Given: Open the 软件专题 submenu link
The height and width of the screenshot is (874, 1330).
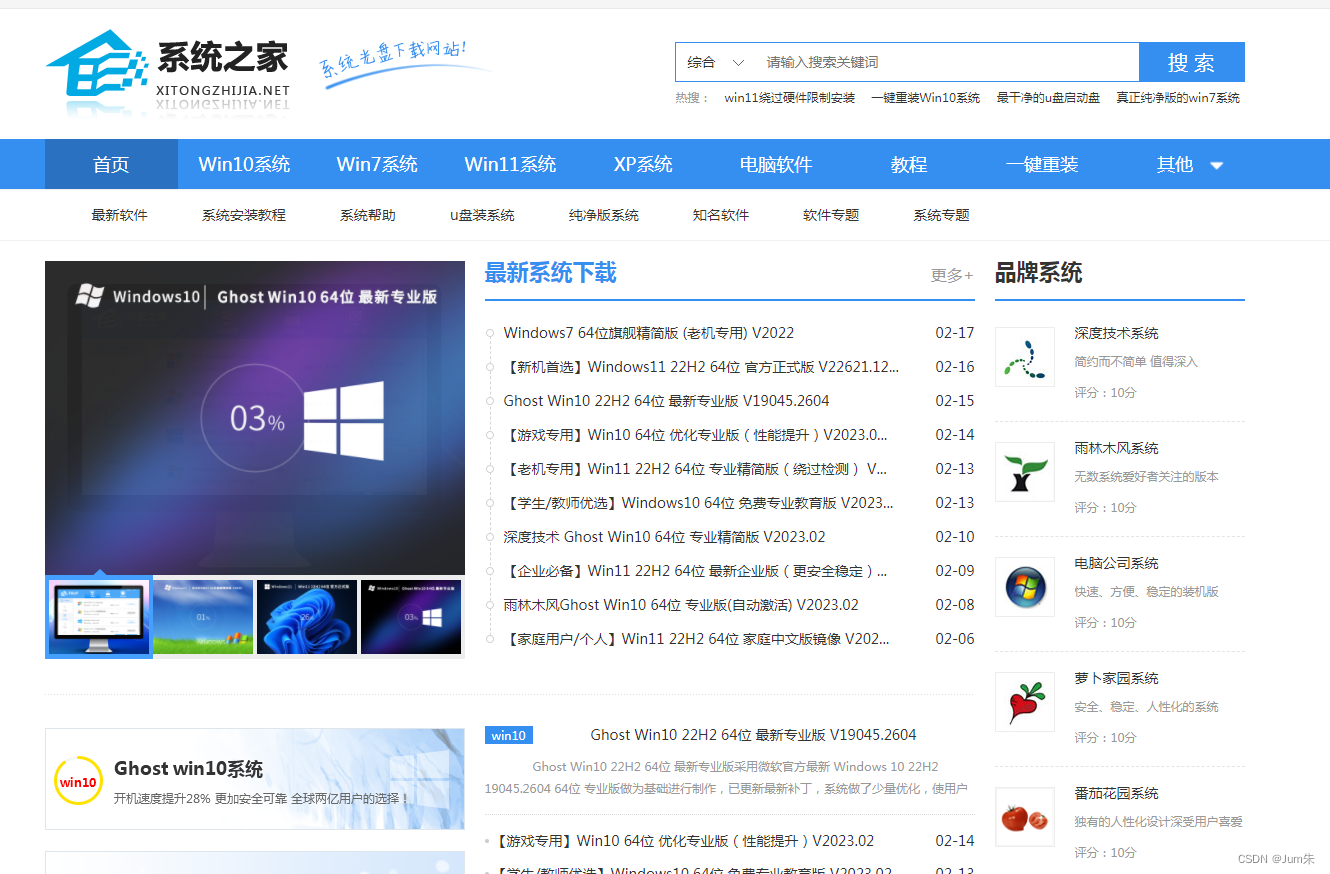Looking at the screenshot, I should point(831,215).
